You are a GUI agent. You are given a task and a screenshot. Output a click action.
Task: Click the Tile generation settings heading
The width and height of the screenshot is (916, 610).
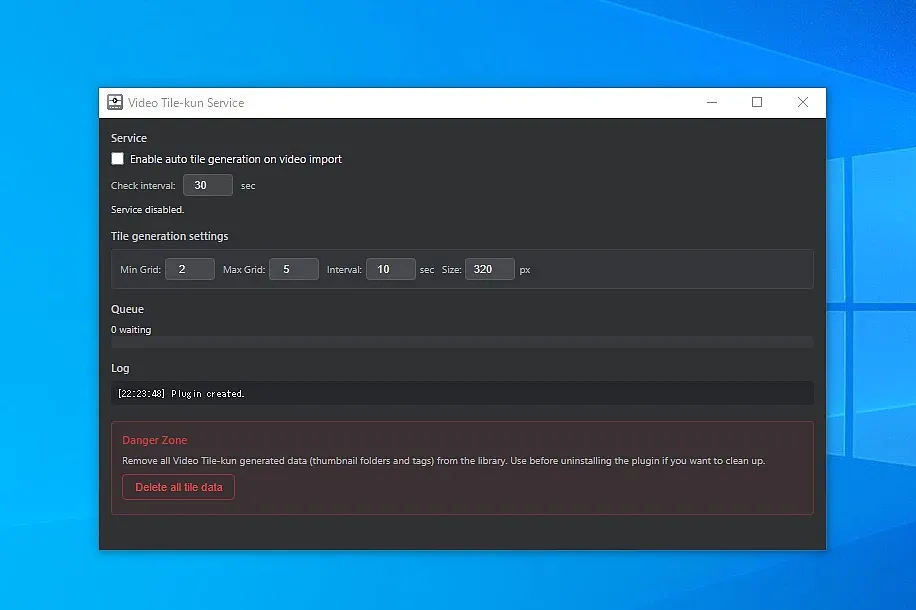pyautogui.click(x=169, y=236)
